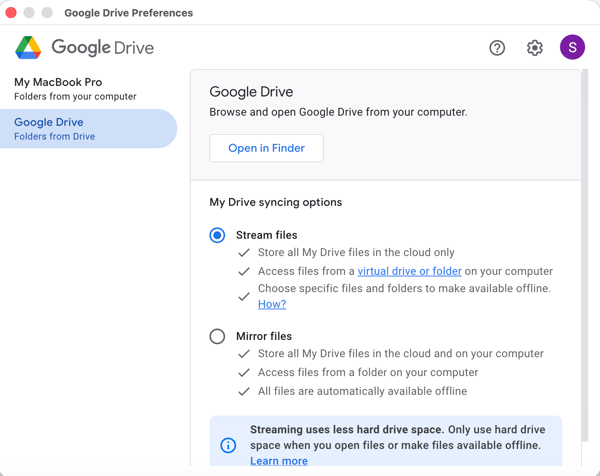The width and height of the screenshot is (600, 476).
Task: Open settings via the gear icon
Action: 535,48
